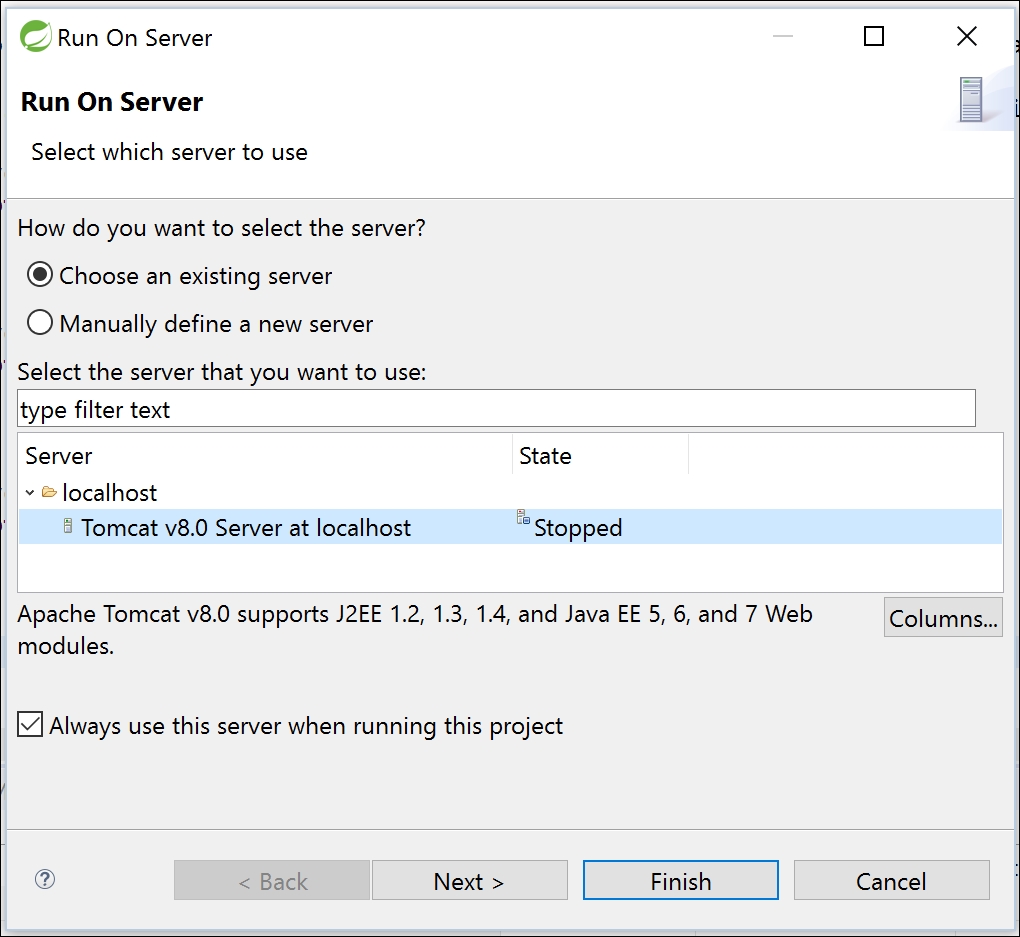Select 'Manually define a new server' option
The width and height of the screenshot is (1020, 937).
(40, 323)
